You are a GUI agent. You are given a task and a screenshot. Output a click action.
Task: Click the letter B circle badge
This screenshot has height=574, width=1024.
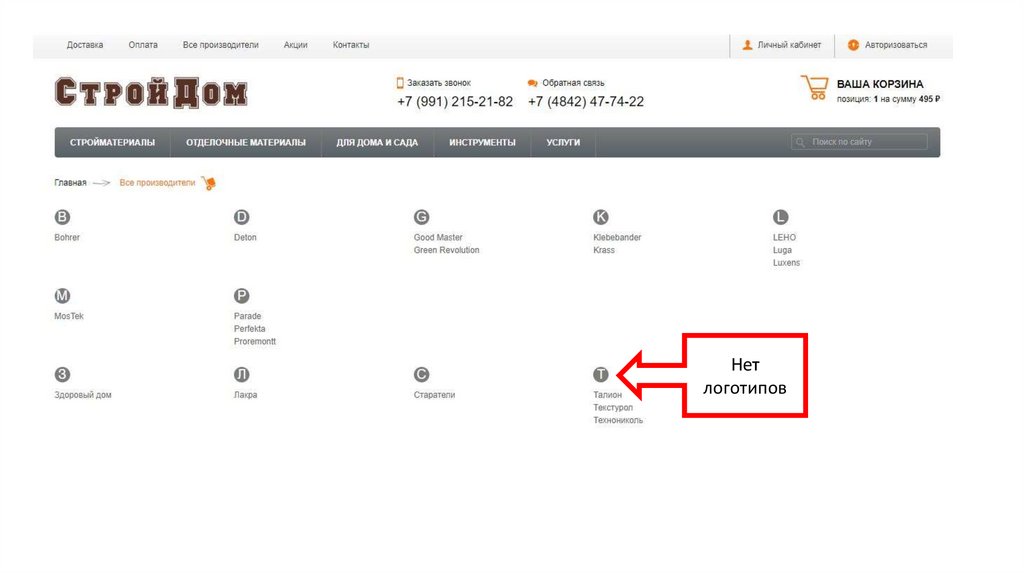pos(62,217)
